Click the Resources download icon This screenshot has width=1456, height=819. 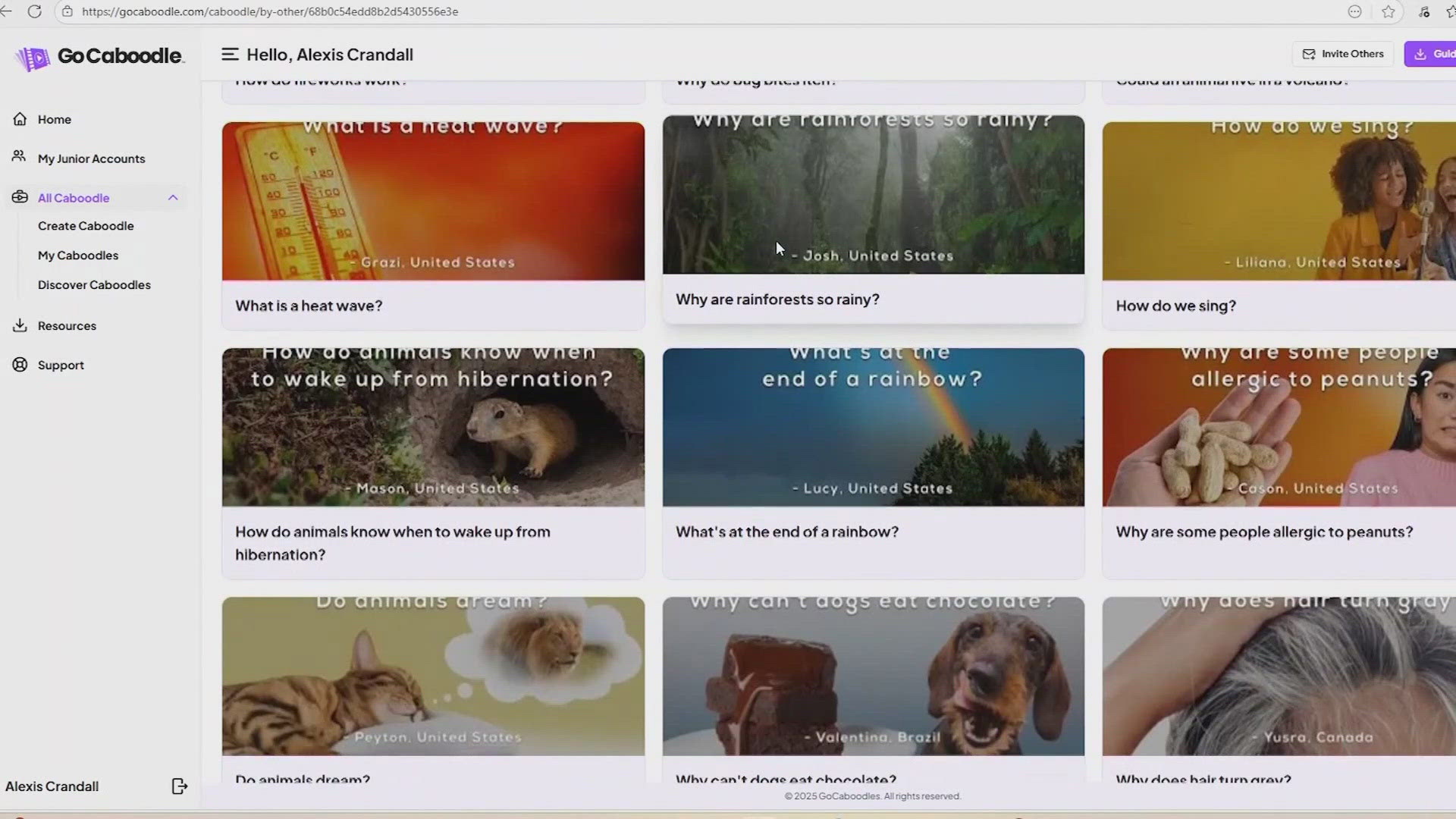coord(19,325)
